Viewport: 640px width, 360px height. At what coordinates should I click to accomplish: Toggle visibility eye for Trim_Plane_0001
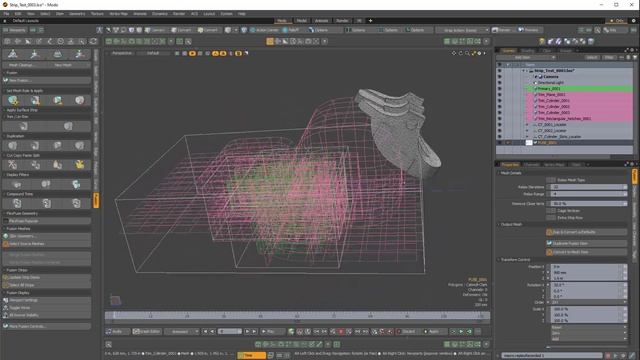(500, 95)
